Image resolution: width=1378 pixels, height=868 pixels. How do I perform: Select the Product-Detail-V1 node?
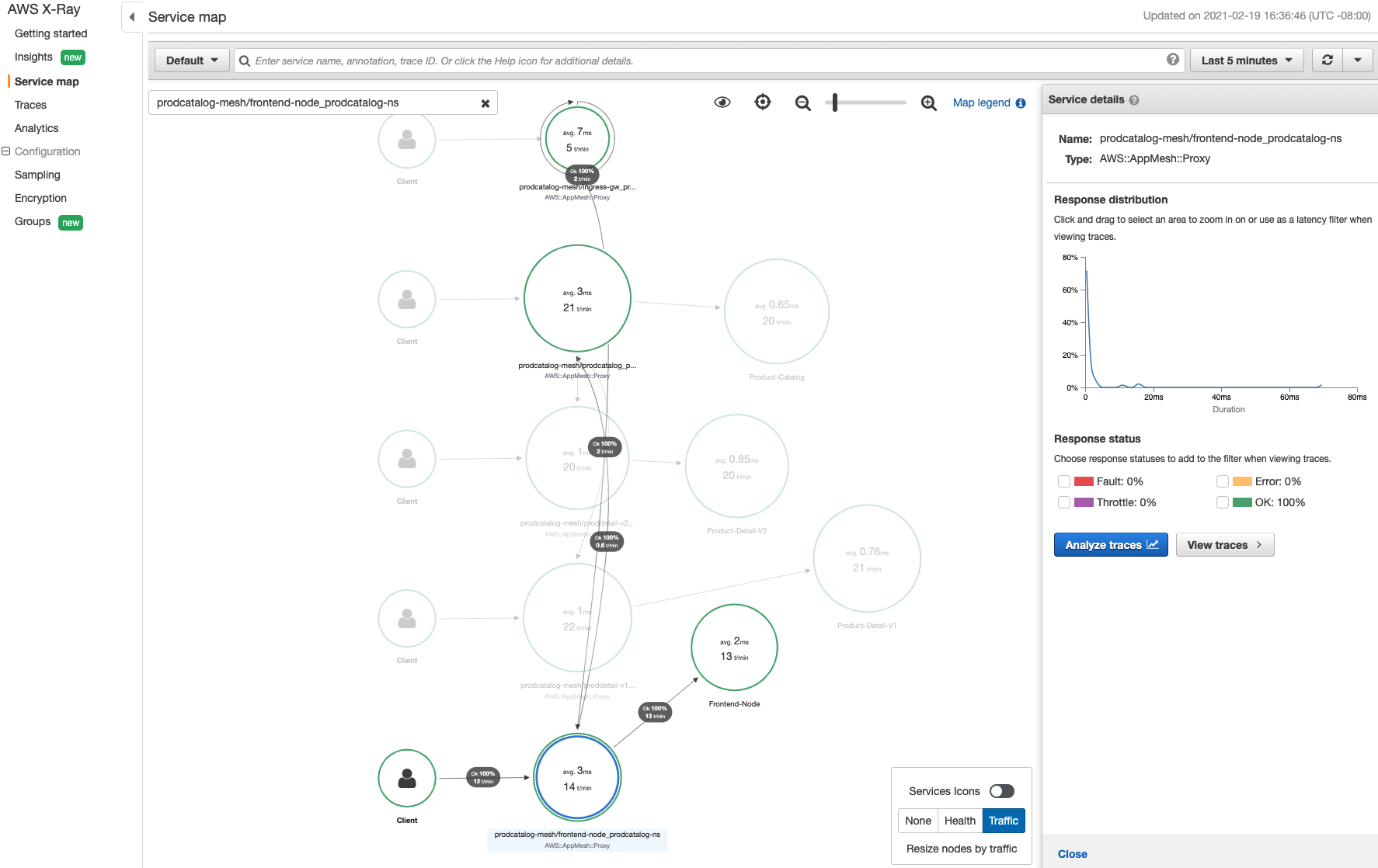tap(867, 559)
